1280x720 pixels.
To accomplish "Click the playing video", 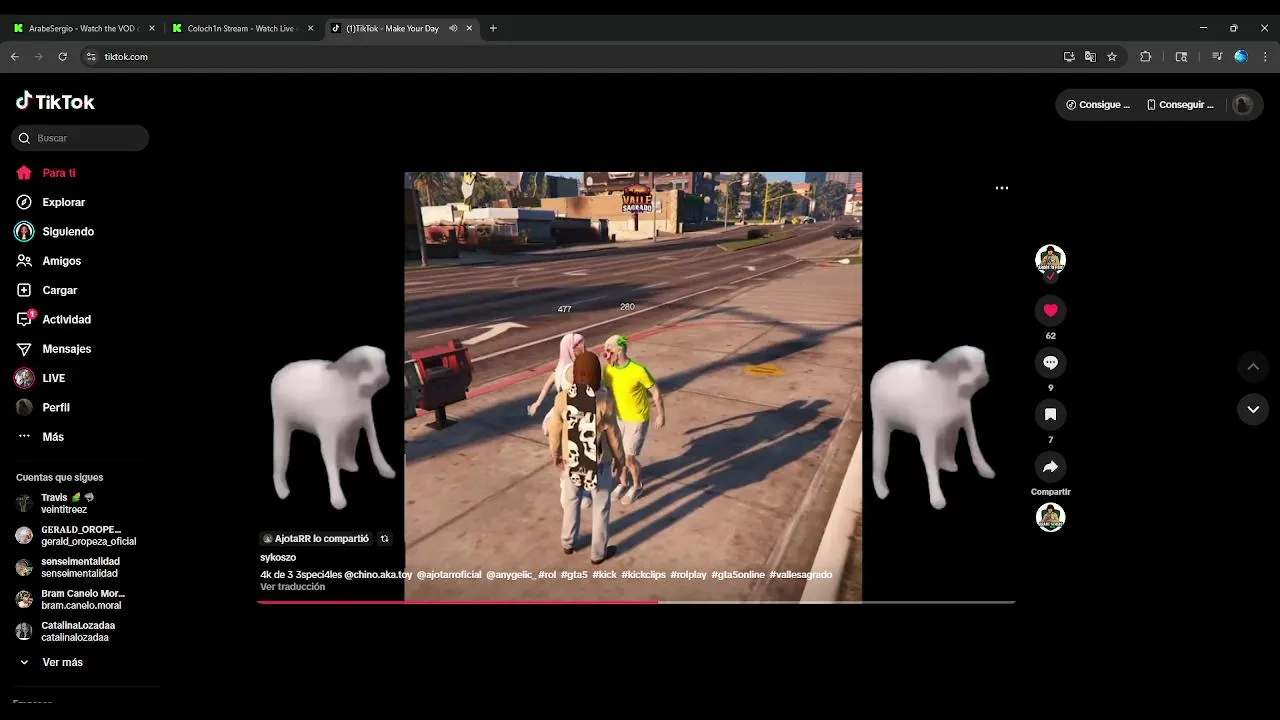I will (x=633, y=386).
